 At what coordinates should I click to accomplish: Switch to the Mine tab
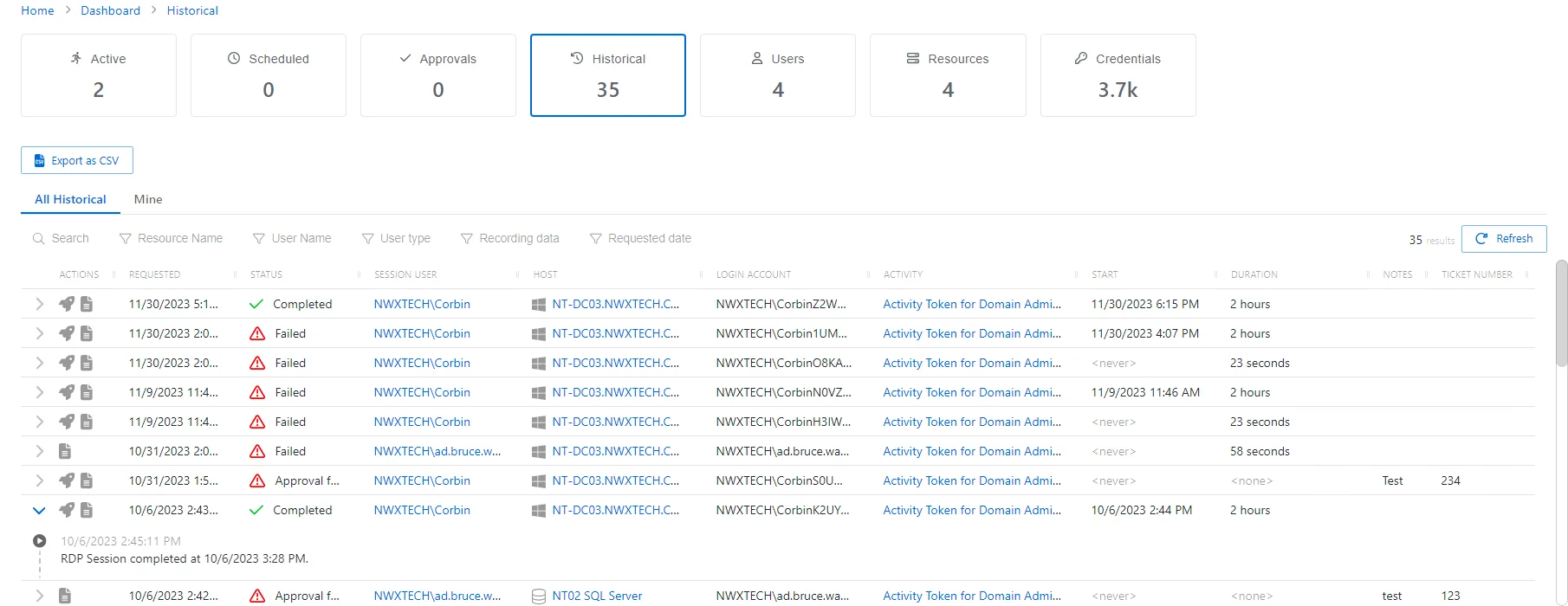pyautogui.click(x=148, y=199)
